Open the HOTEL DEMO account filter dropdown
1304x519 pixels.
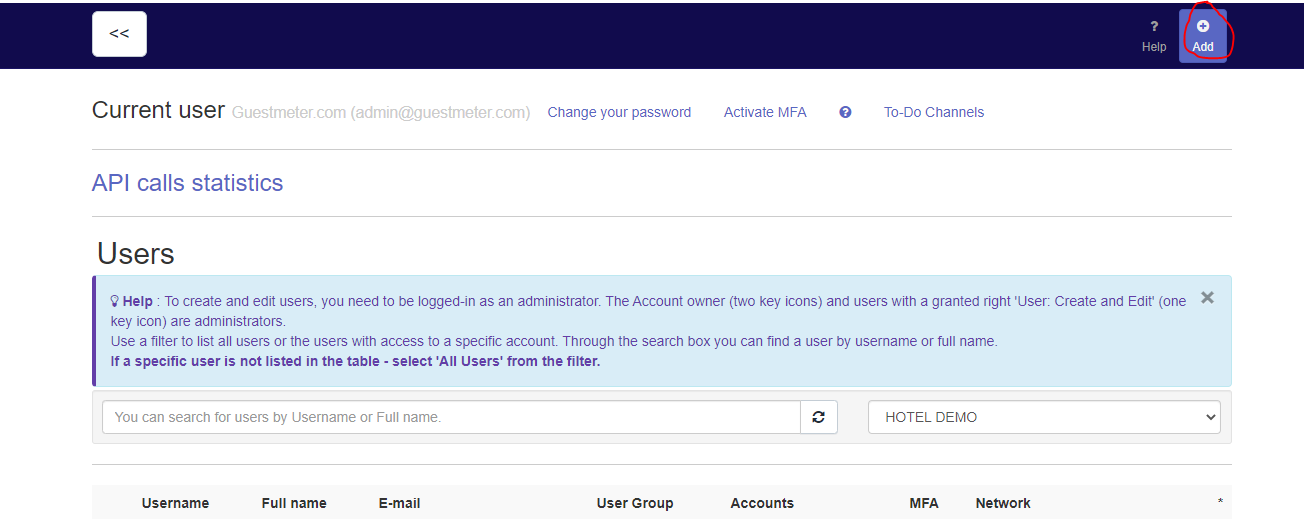coord(1044,417)
